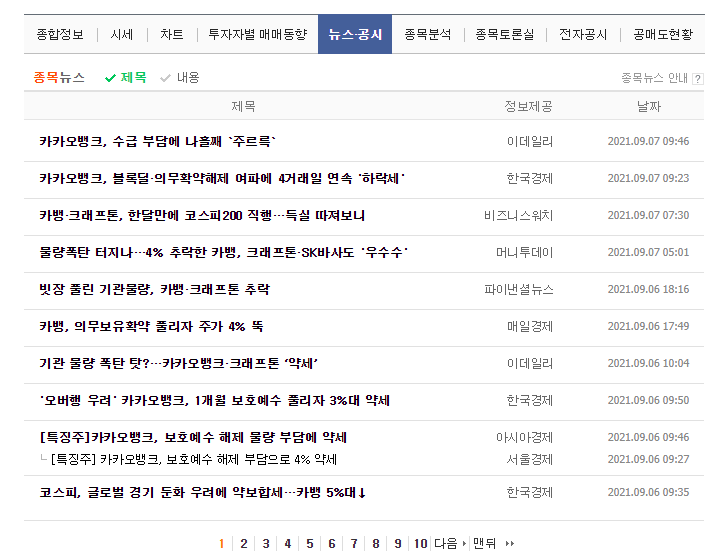
Task: Open article '오버행 우려 카카오뱅크, 1개월 보호예수'
Action: coord(214,401)
